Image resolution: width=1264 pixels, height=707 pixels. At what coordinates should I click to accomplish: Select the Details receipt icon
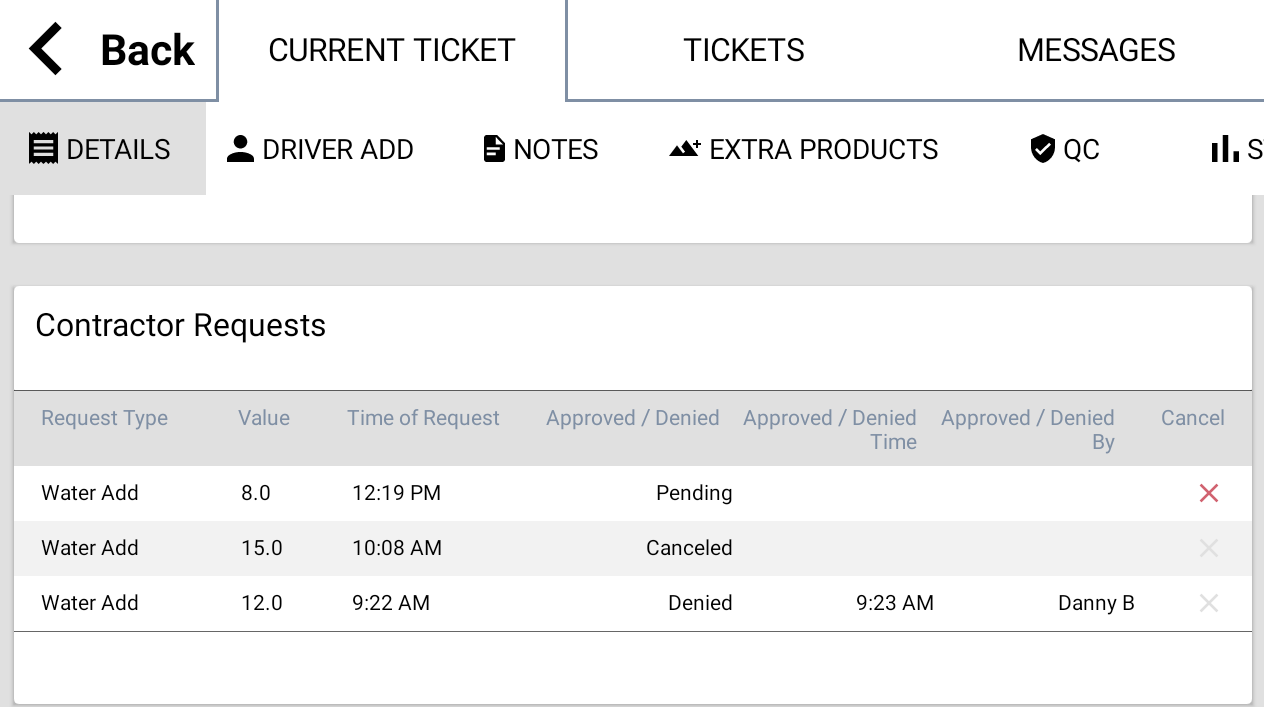(43, 147)
